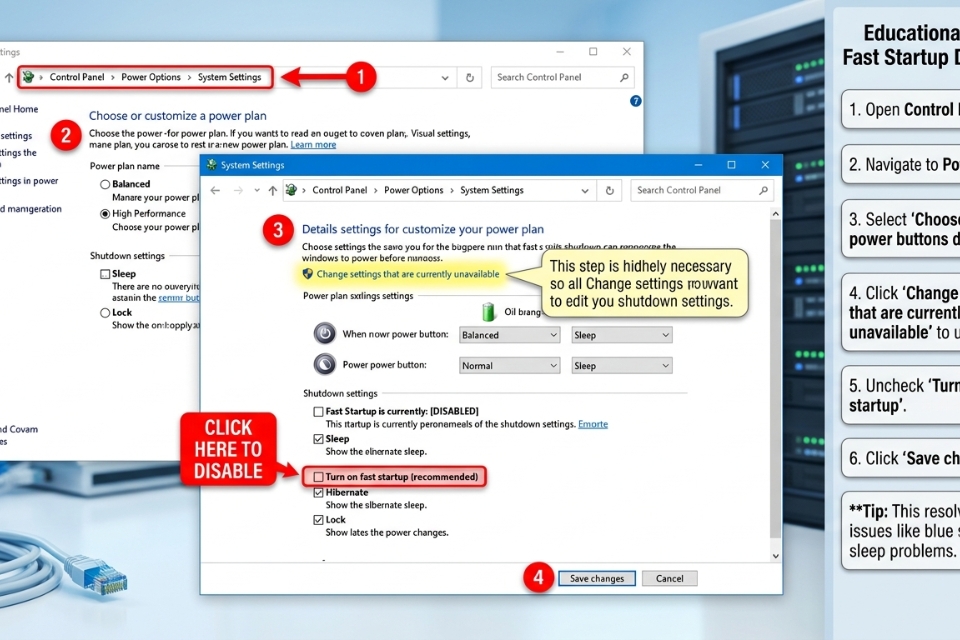Toggle 'Fast Startup is currently' checkbox
Viewport: 960px width, 640px height.
[x=318, y=412]
